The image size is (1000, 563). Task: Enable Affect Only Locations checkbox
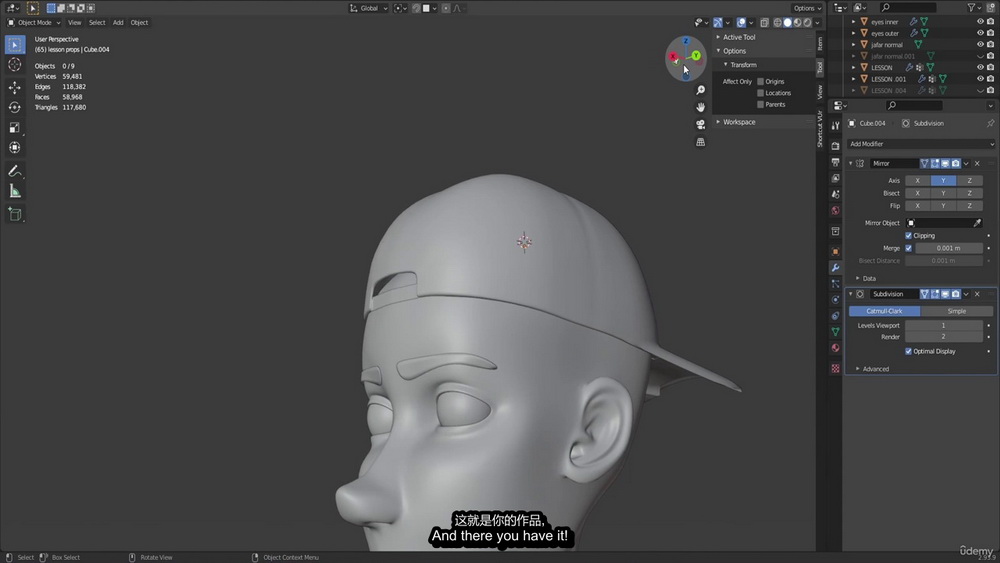pyautogui.click(x=760, y=93)
